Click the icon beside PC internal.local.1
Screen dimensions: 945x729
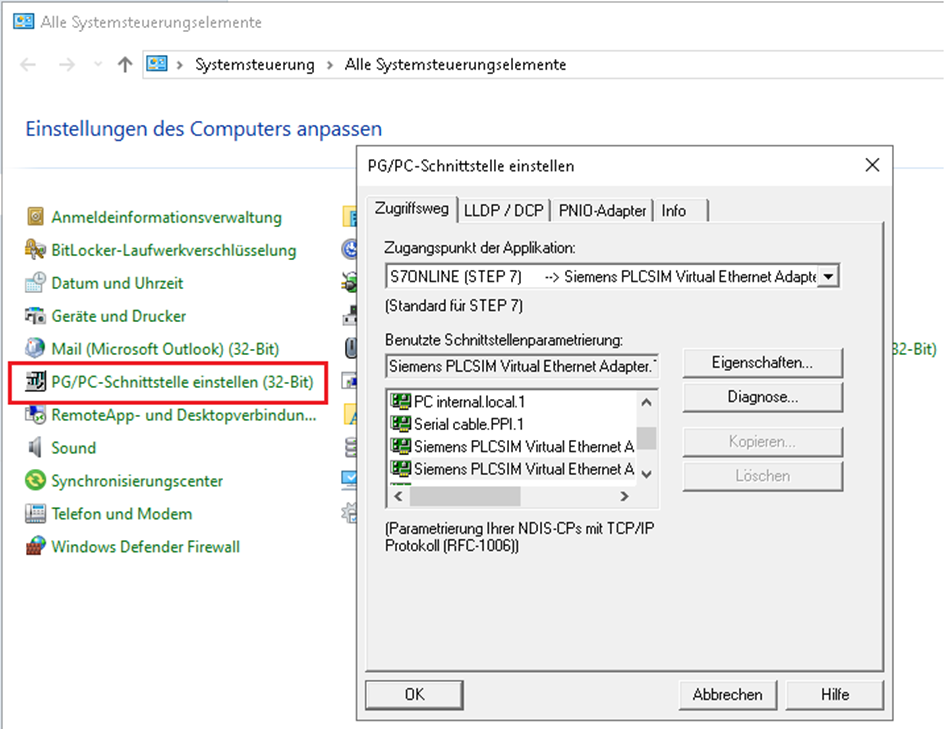(400, 401)
